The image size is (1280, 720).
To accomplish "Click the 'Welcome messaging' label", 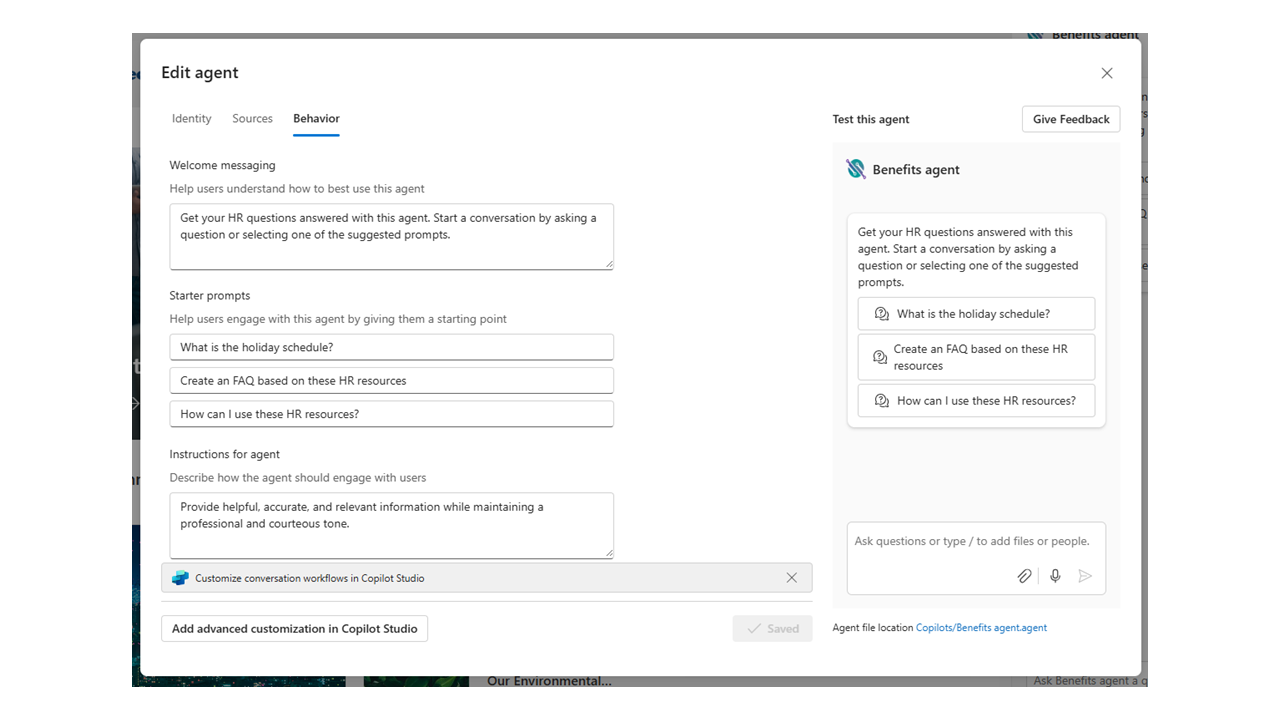I will [222, 165].
